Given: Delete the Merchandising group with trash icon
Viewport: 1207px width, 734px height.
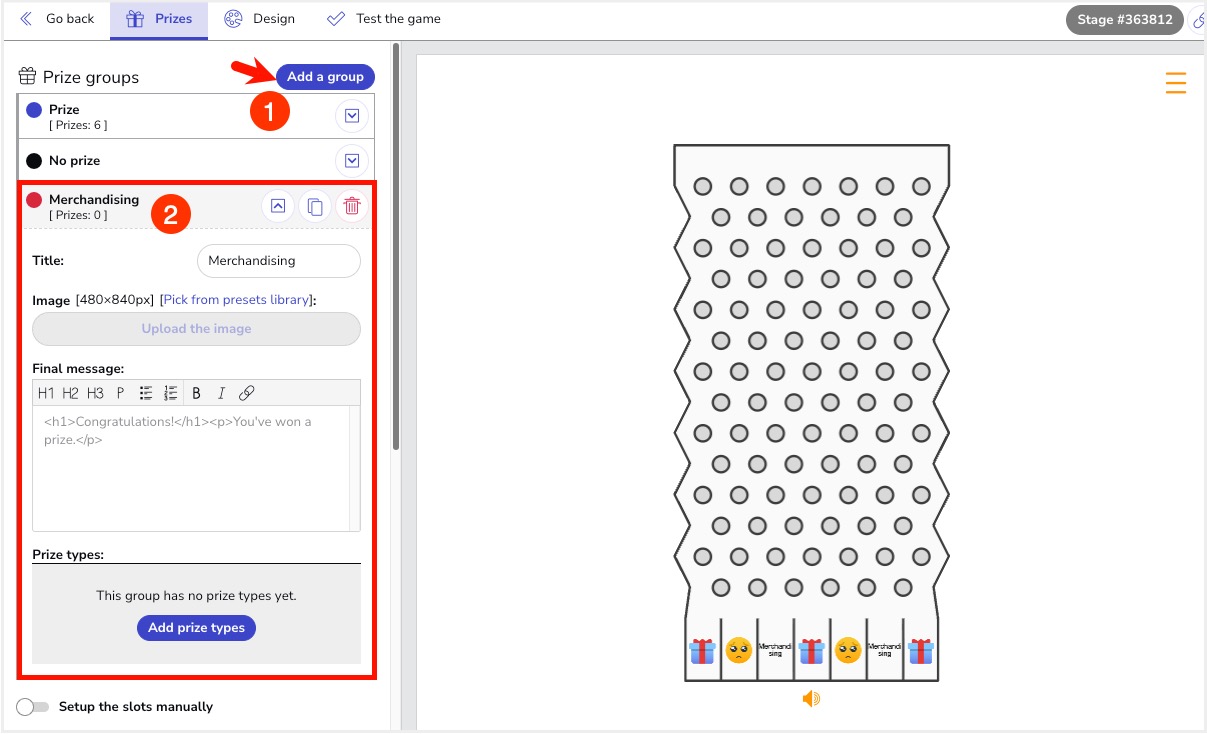Looking at the screenshot, I should click(x=352, y=207).
